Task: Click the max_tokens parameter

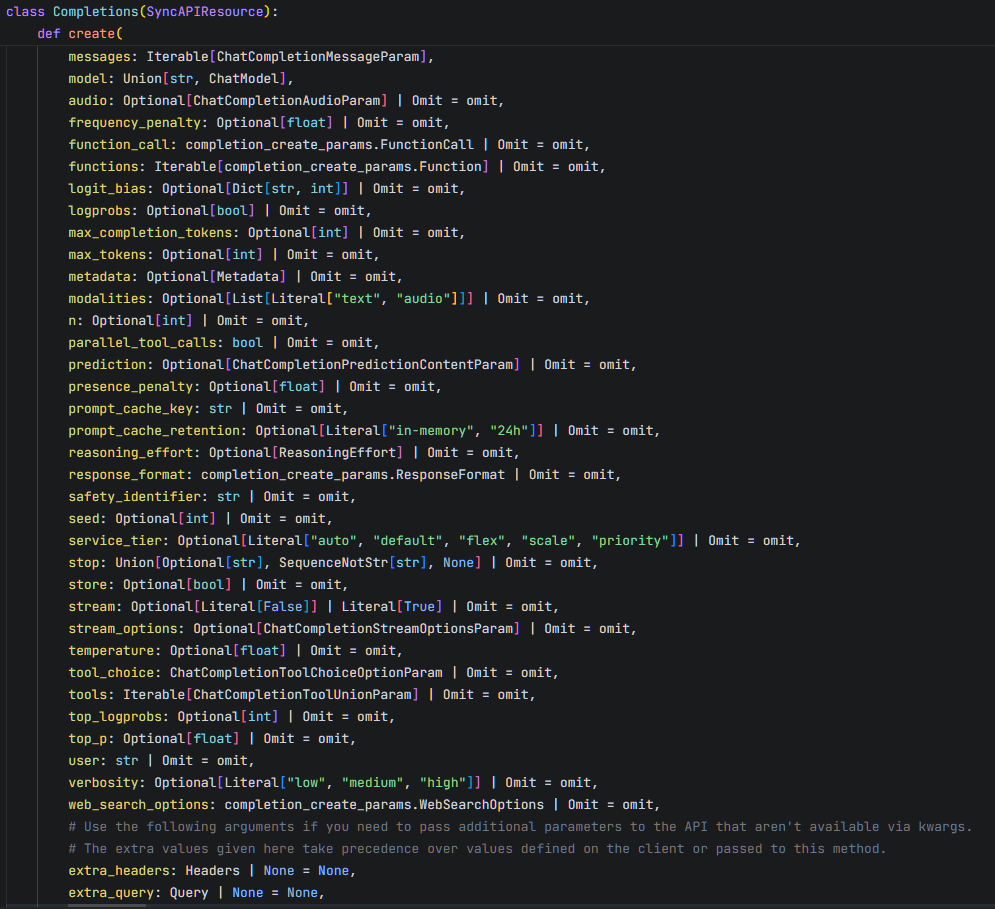Action: 107,255
